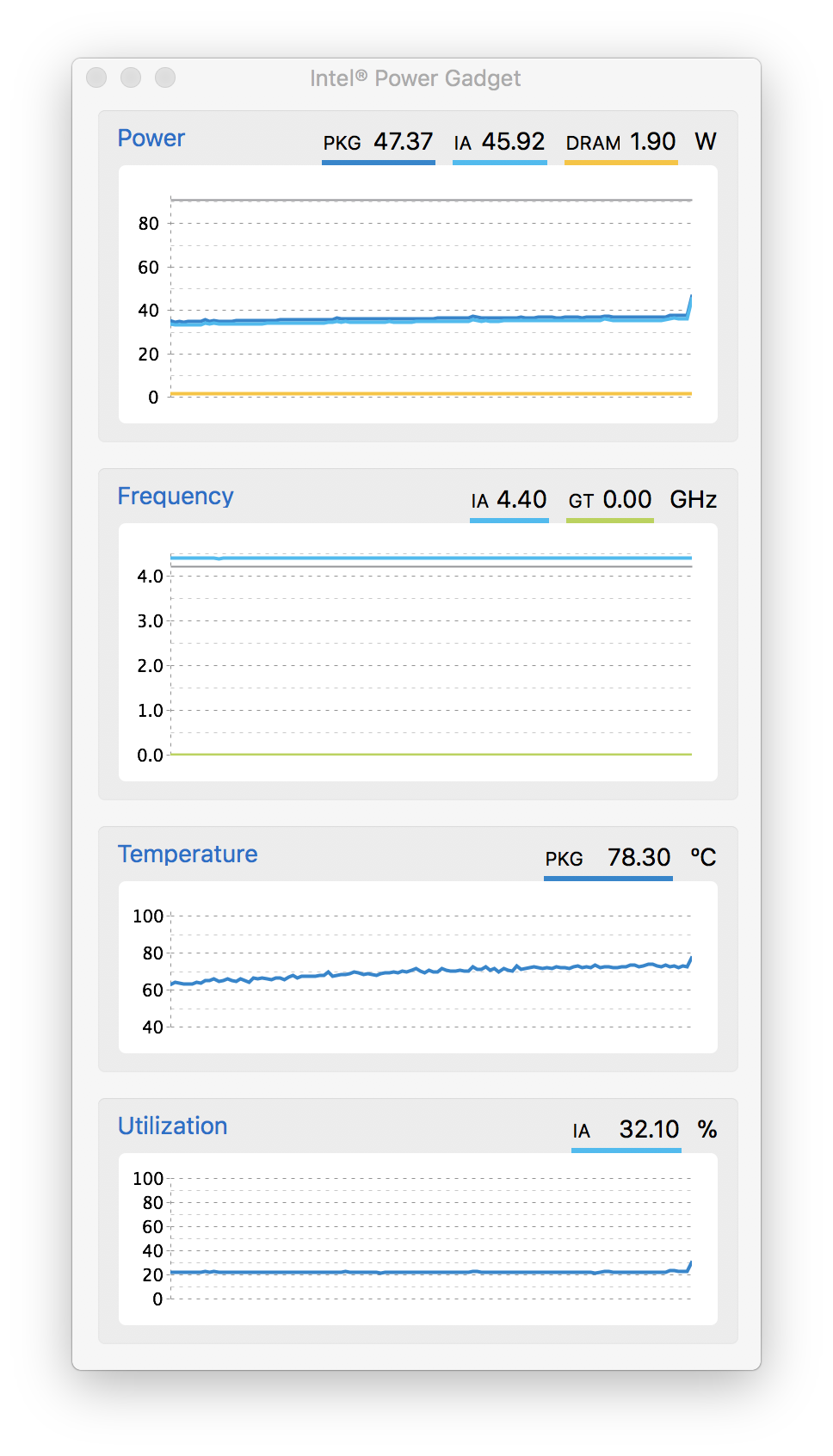This screenshot has height=1456, width=833.
Task: Click inside the Utilization graph area
Action: 418,1239
